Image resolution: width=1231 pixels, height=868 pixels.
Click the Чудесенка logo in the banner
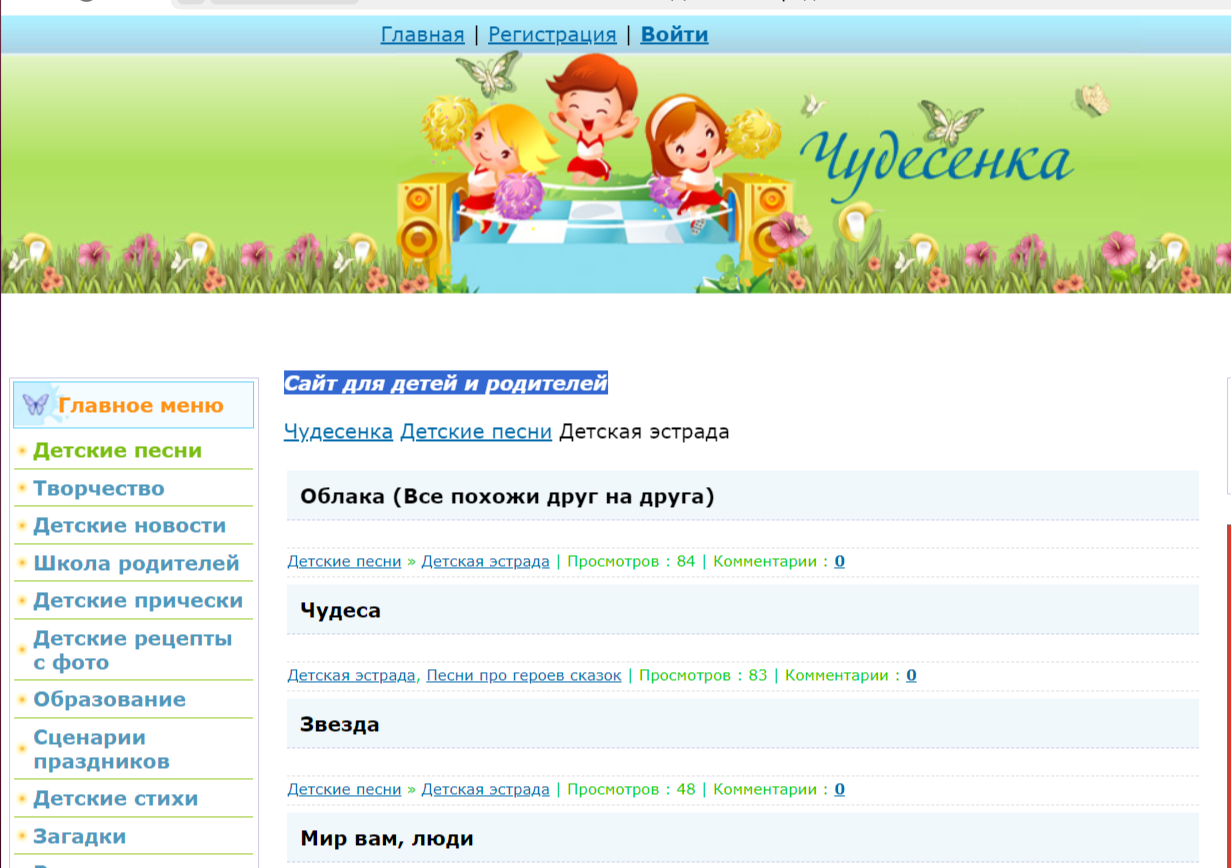[x=936, y=159]
